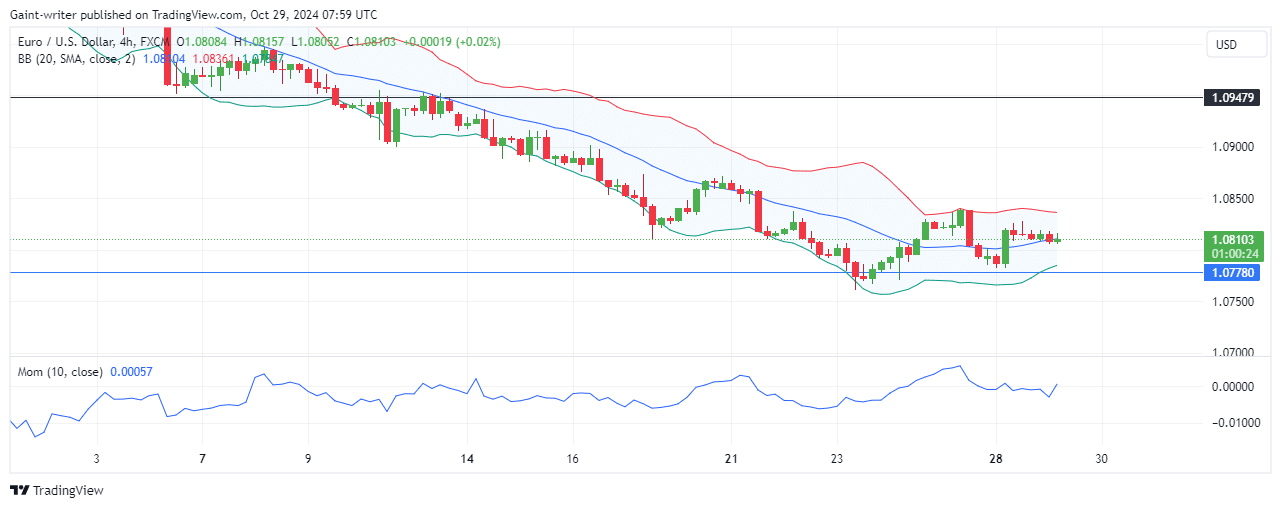Screen dimensions: 1281x508
Task: Click date label 3 on time axis
Action: 97,459
